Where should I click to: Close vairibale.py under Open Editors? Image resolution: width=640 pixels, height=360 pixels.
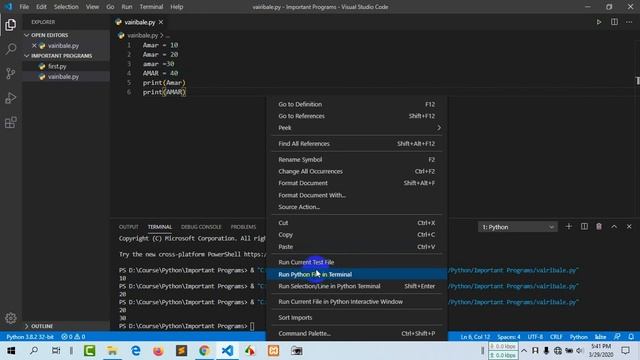pos(34,46)
